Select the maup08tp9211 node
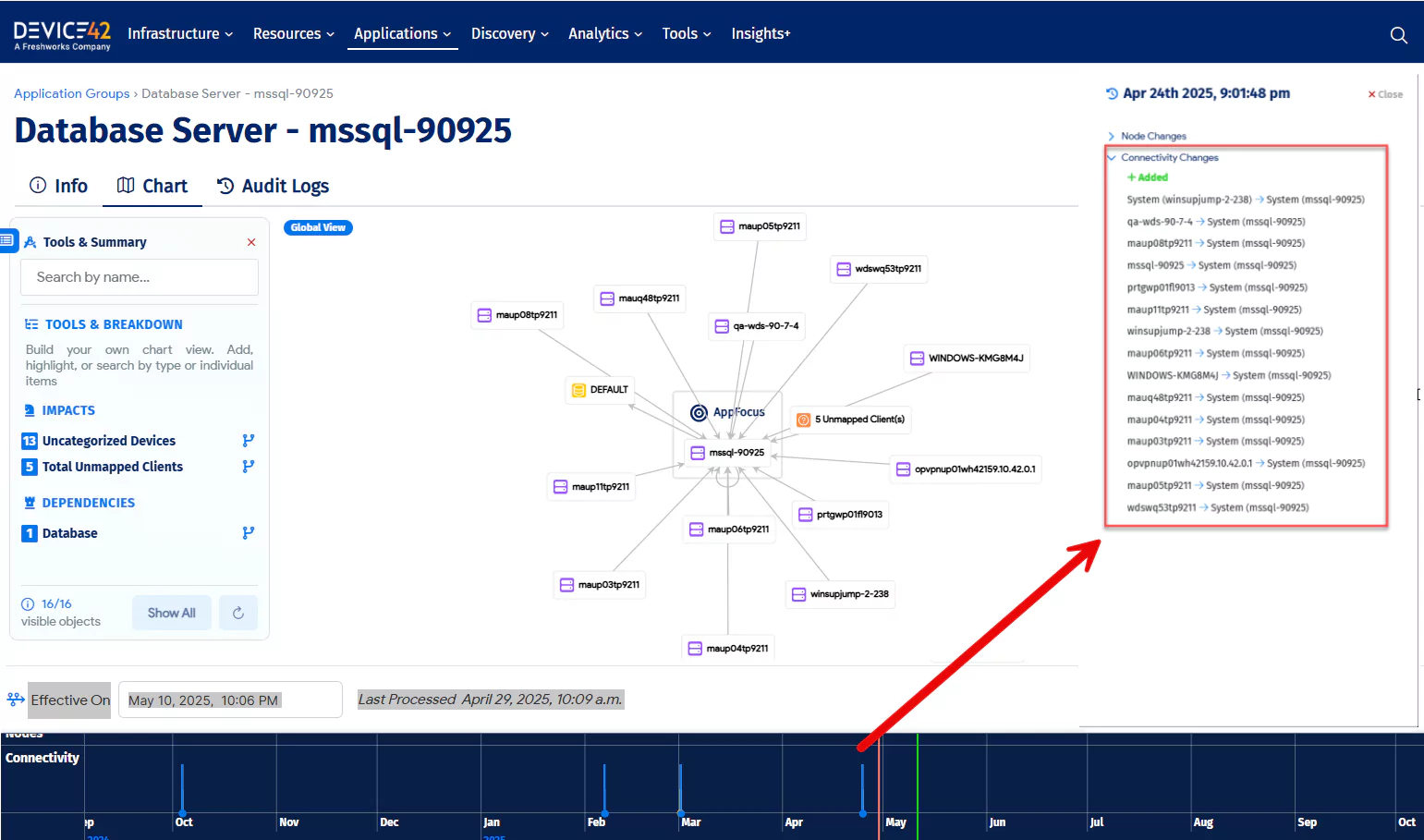The image size is (1424, 840). pos(517,315)
